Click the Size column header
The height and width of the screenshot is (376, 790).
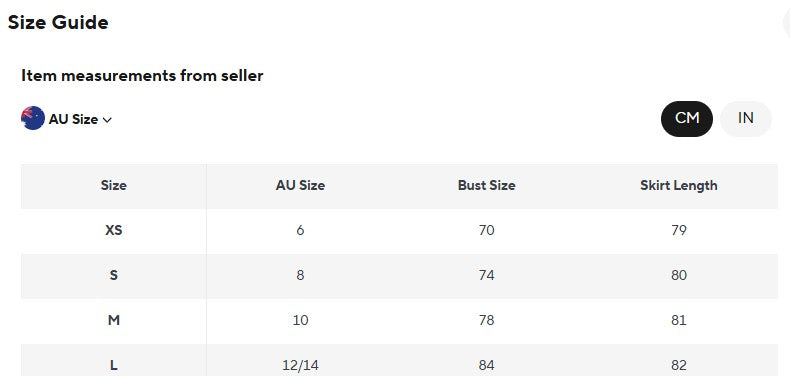pyautogui.click(x=113, y=185)
